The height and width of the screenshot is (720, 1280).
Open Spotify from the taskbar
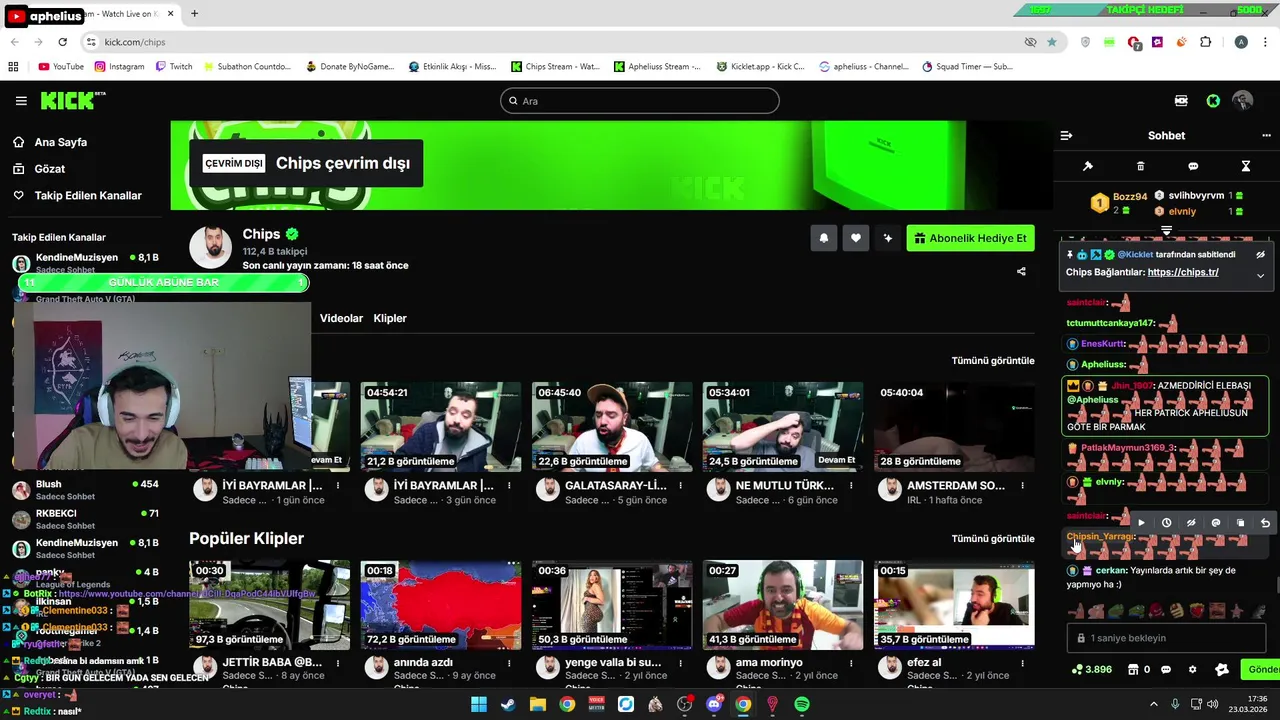[802, 704]
